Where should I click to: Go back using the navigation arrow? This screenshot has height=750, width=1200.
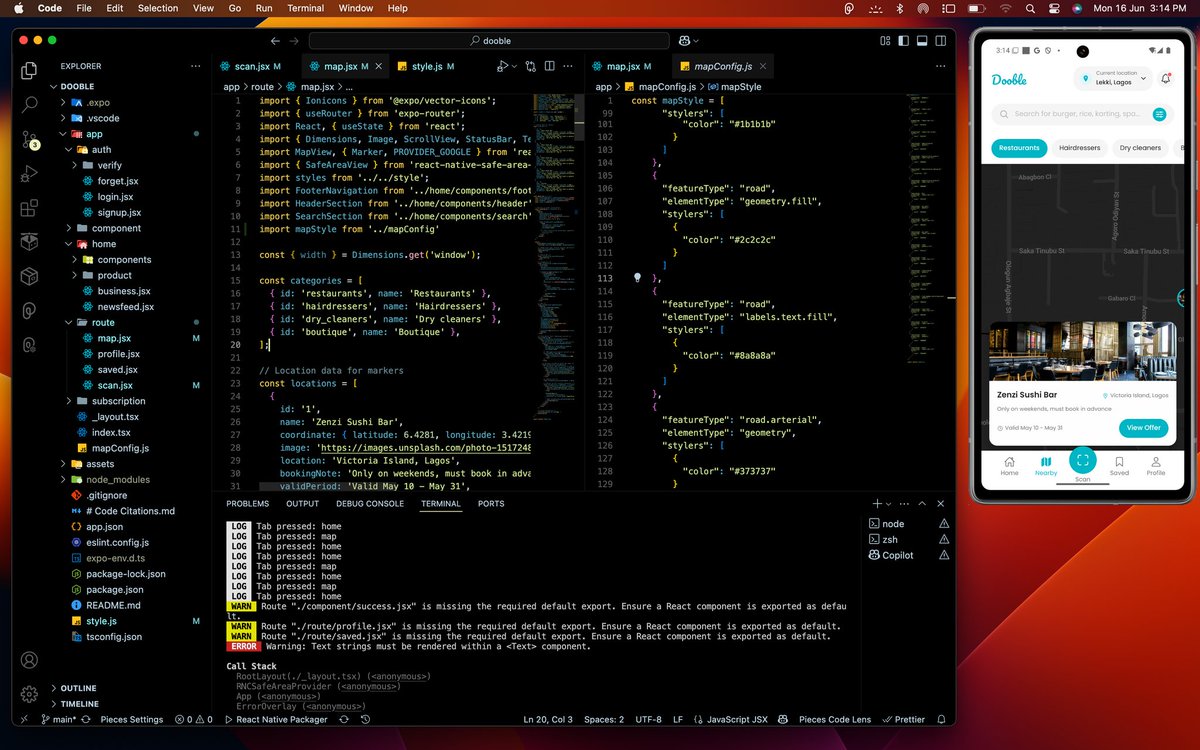275,41
